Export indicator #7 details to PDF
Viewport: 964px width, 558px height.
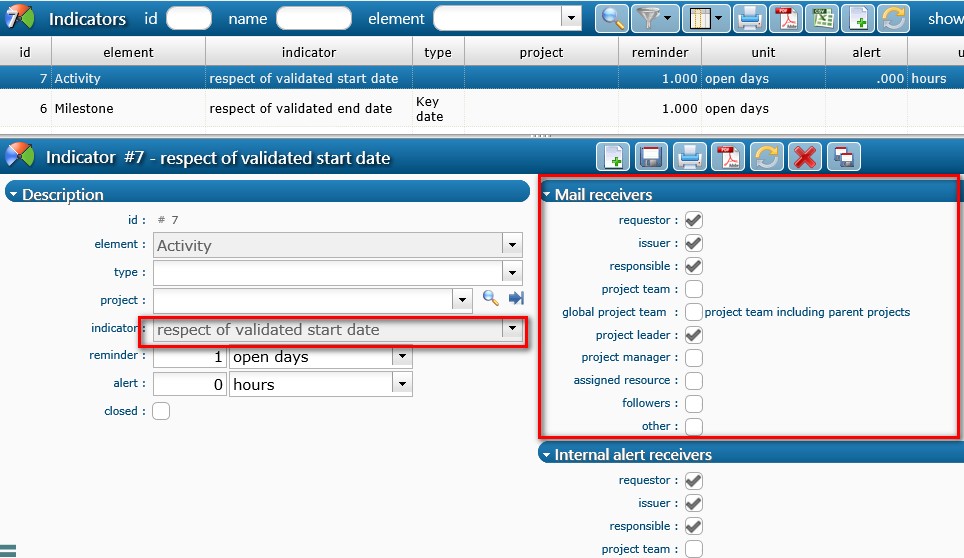click(728, 157)
